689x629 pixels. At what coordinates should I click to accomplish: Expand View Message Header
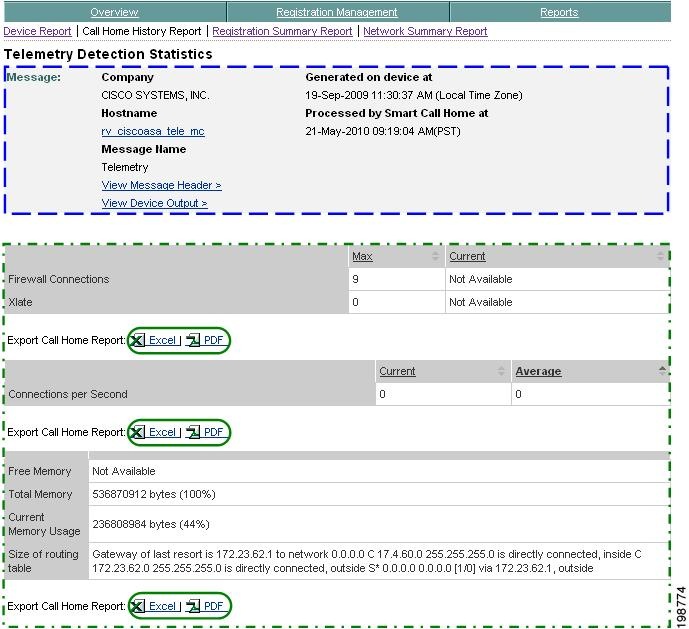coord(161,186)
